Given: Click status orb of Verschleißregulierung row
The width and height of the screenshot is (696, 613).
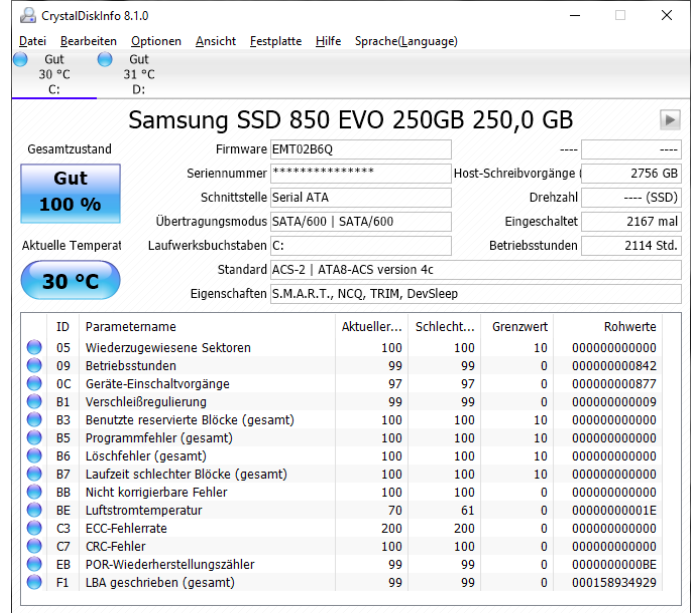Looking at the screenshot, I should point(34,401).
